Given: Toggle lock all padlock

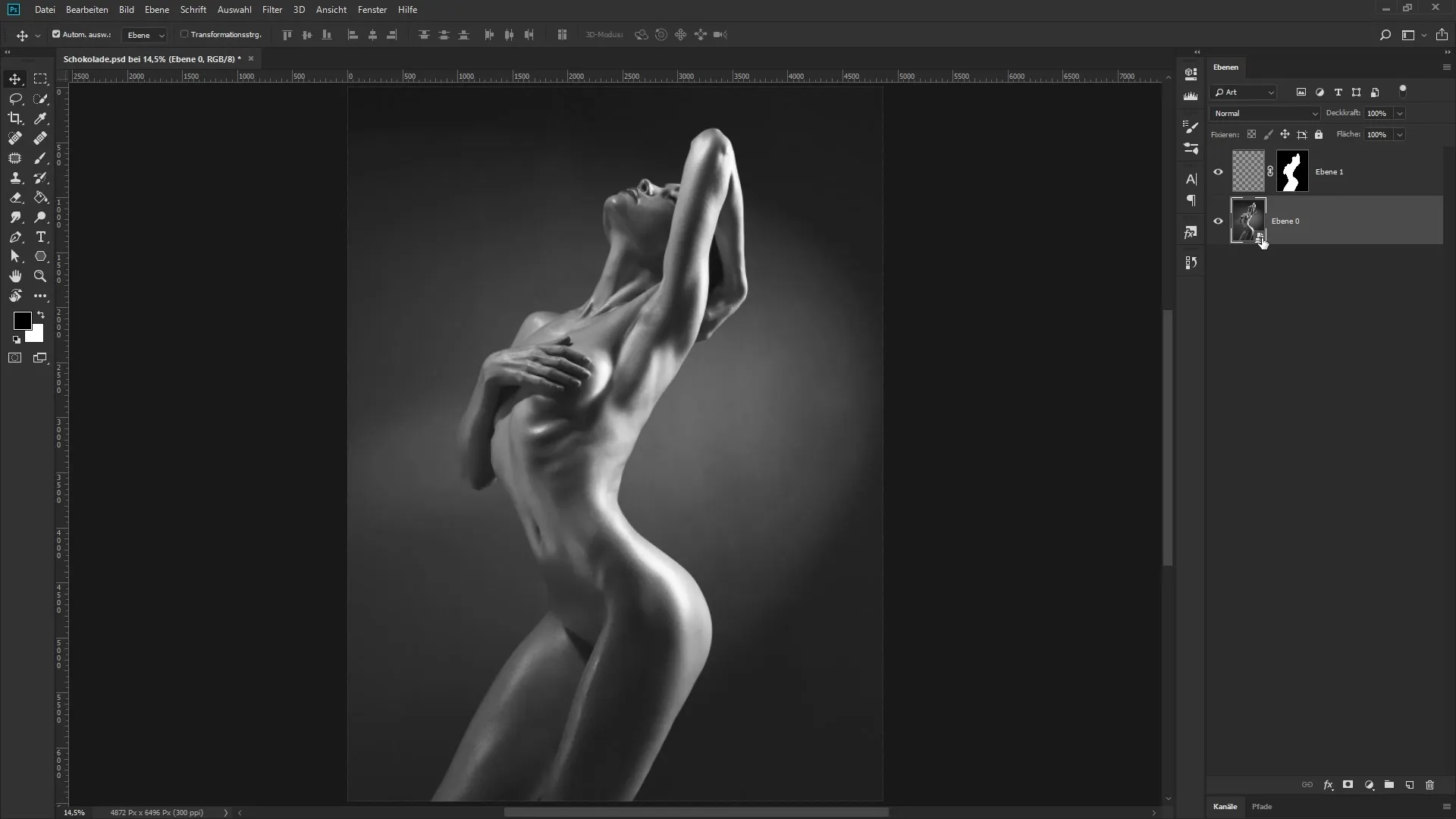Looking at the screenshot, I should [1319, 134].
